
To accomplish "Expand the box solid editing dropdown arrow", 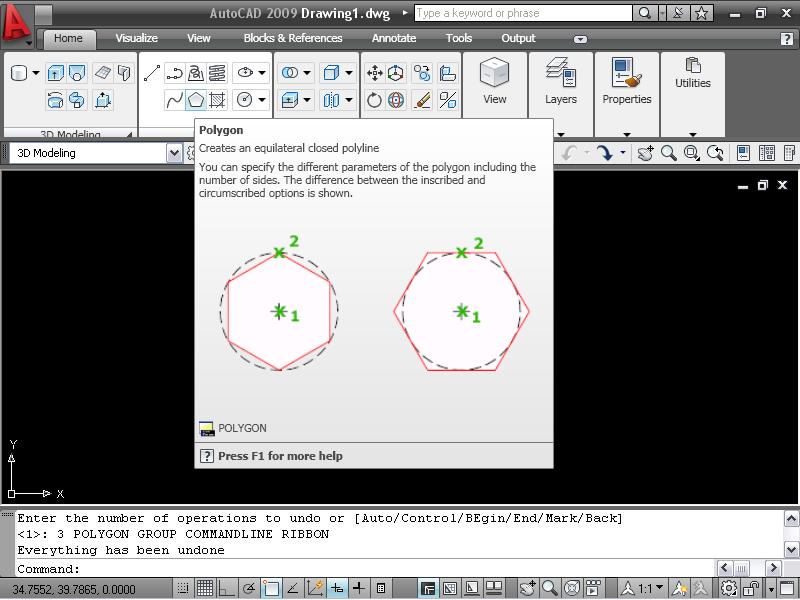I will click(349, 73).
